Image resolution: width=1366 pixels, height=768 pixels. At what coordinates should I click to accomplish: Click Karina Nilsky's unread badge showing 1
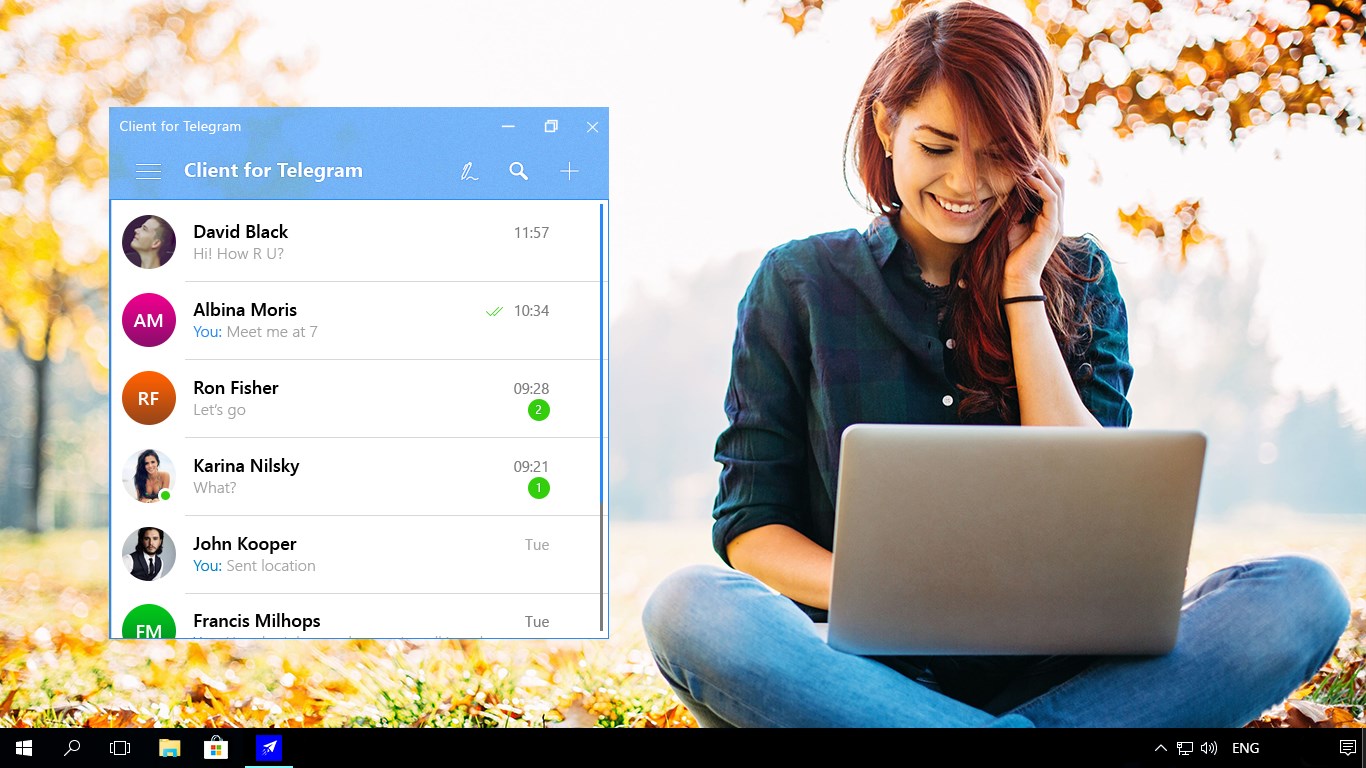[539, 488]
